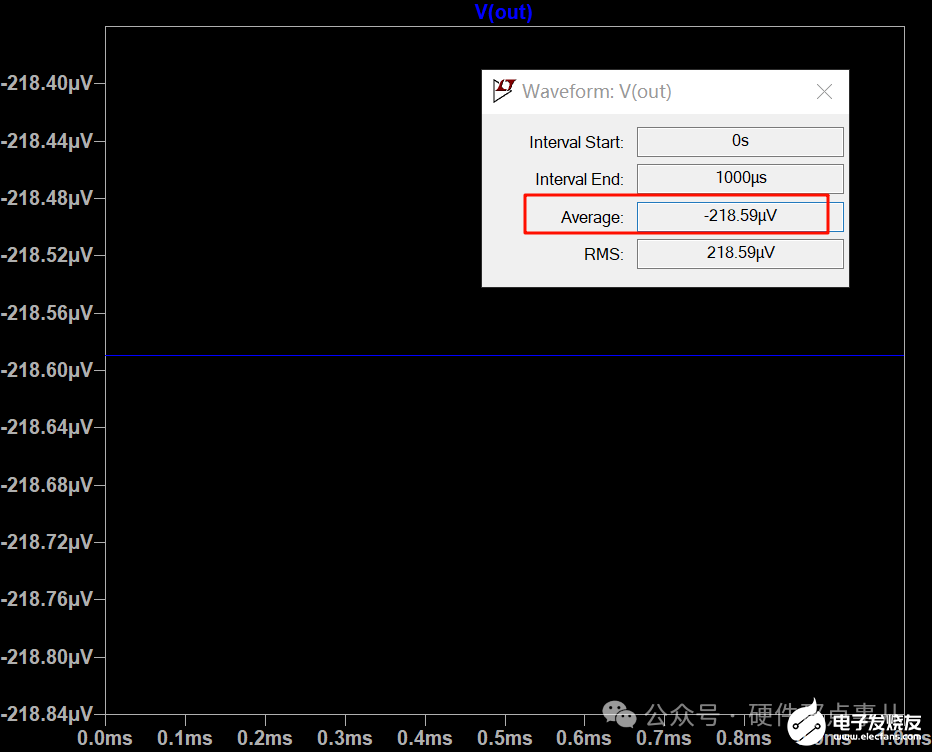Click the RMS: label
932x752 pixels.
(604, 254)
